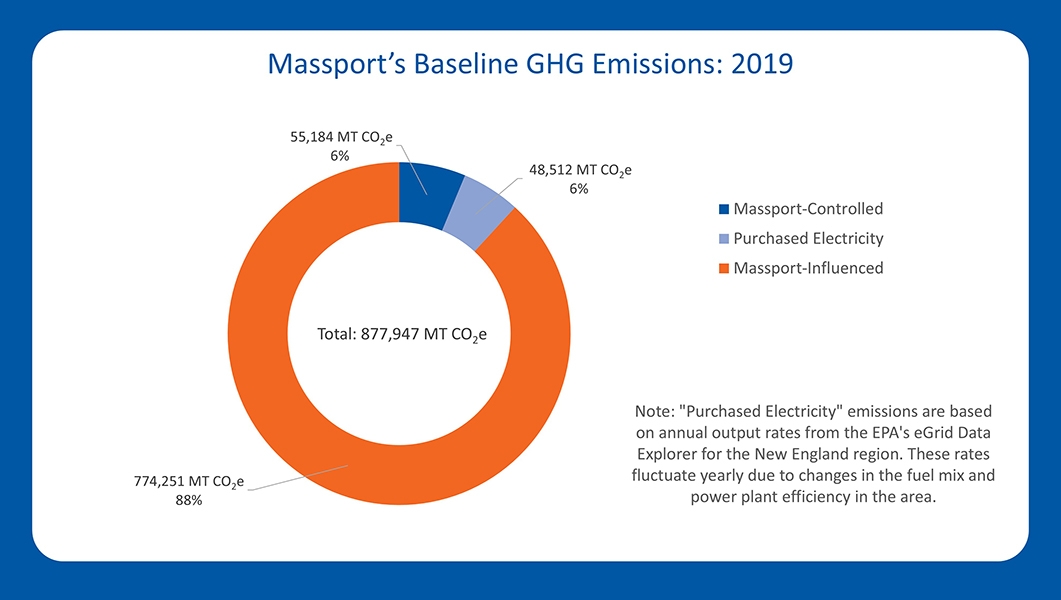Select the light blue Purchased Electricity legend swatch

click(x=724, y=239)
